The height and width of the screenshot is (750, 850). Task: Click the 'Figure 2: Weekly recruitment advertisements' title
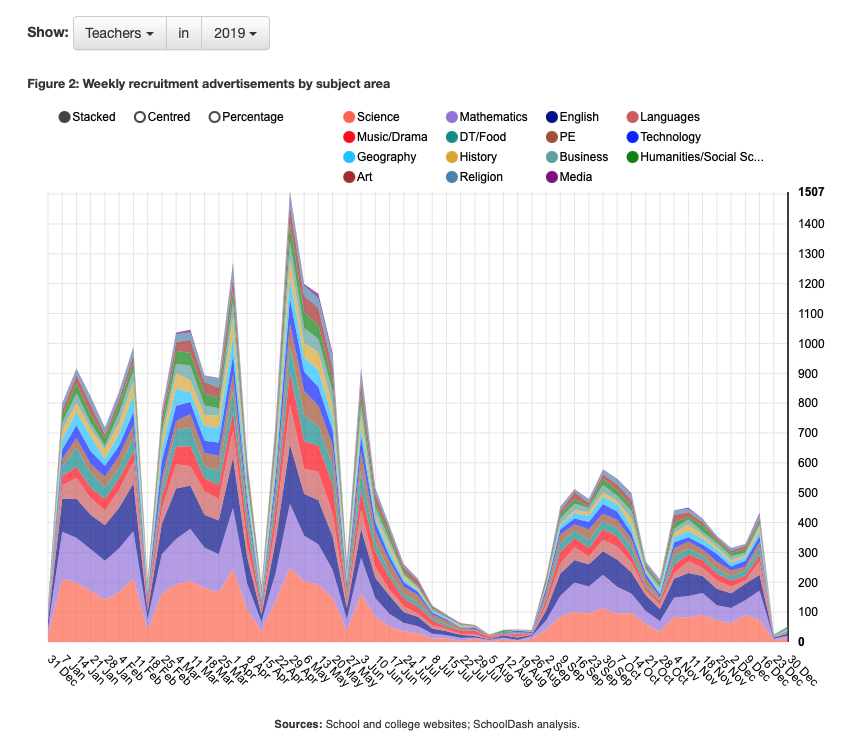(x=209, y=84)
